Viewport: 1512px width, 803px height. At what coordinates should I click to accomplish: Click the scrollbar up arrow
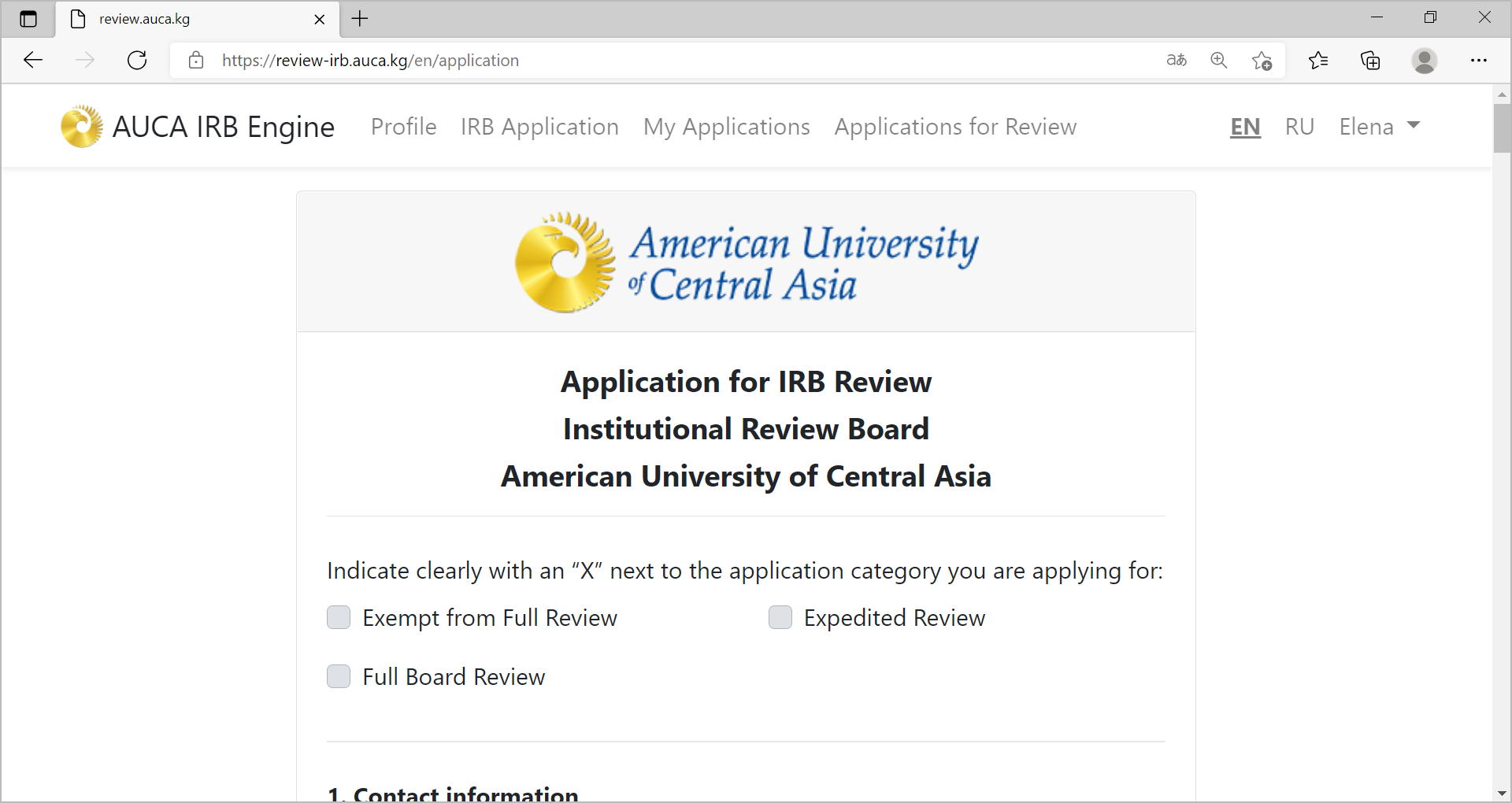1502,94
